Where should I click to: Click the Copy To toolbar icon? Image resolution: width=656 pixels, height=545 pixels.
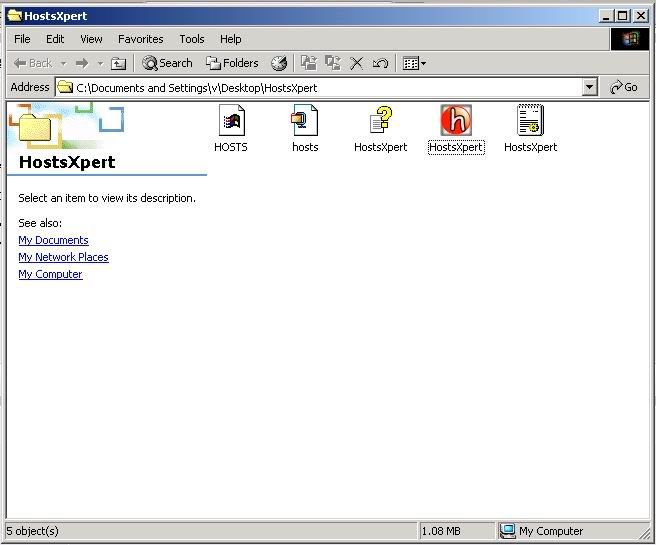tap(333, 63)
